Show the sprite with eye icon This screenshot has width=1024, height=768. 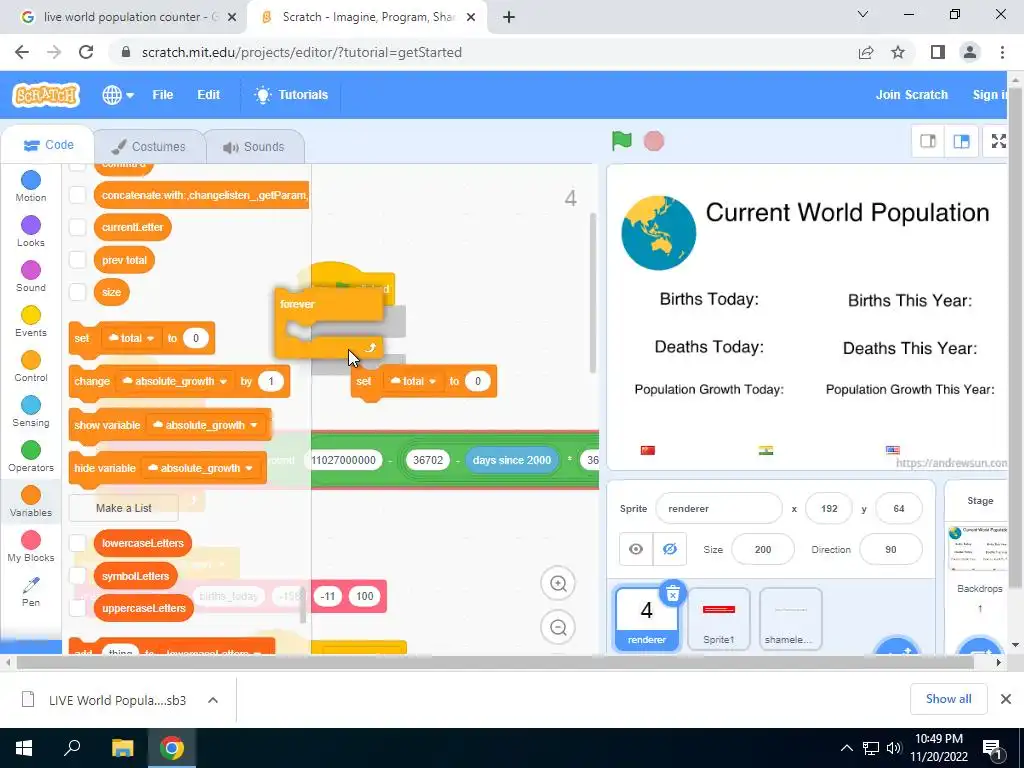pyautogui.click(x=635, y=549)
